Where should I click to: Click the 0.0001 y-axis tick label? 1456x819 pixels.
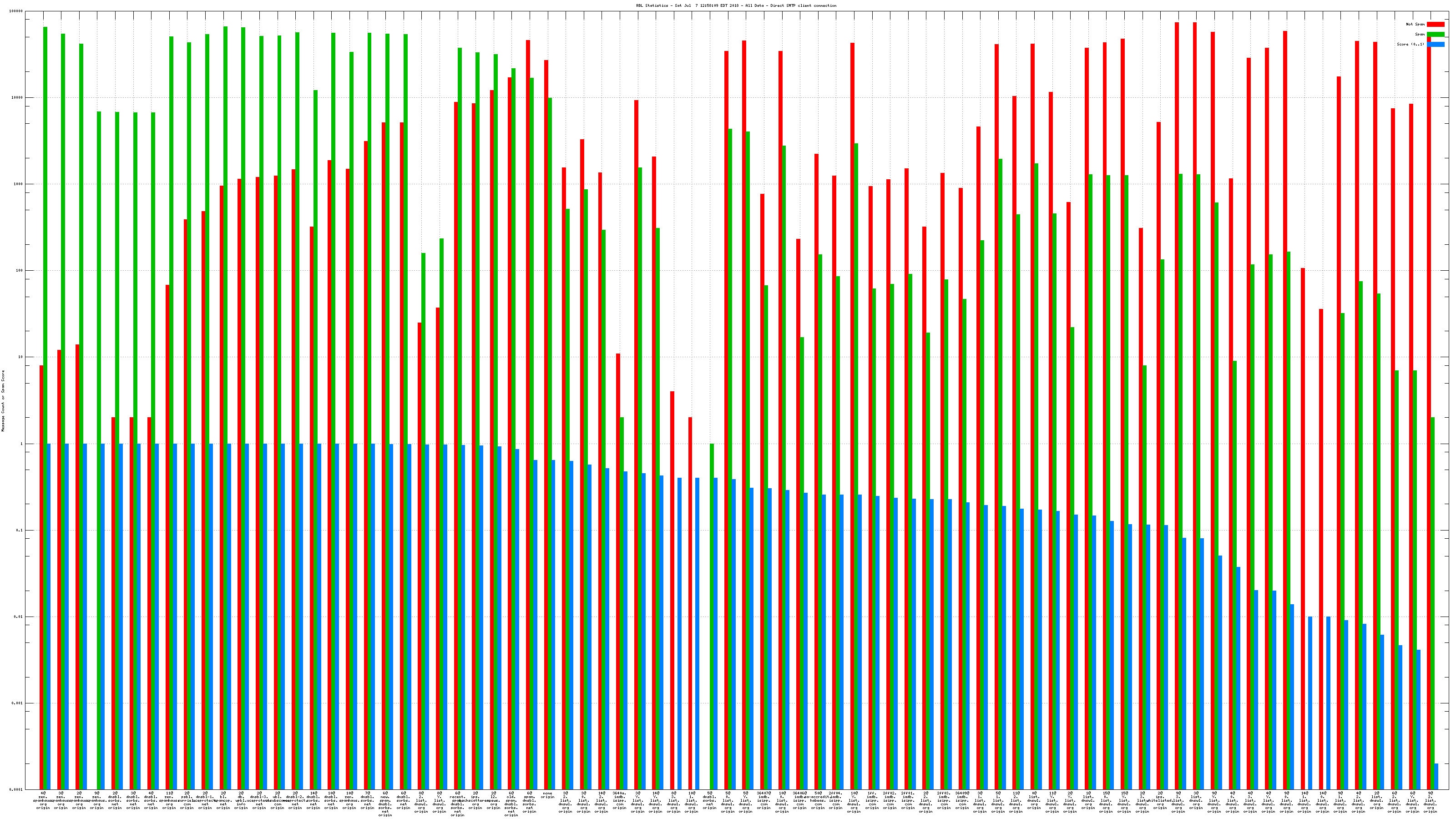pos(17,789)
